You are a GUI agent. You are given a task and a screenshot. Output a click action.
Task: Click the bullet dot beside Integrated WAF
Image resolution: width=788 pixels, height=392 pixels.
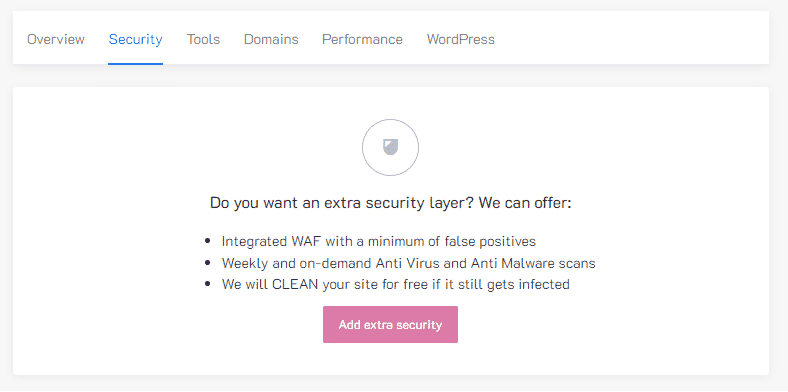tap(208, 241)
